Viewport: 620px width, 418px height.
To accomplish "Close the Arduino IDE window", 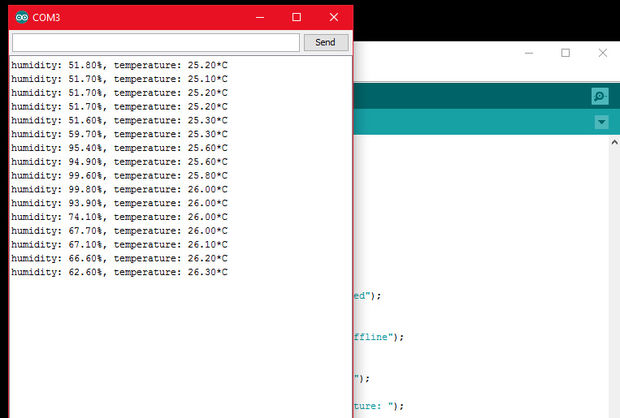I will (x=603, y=53).
